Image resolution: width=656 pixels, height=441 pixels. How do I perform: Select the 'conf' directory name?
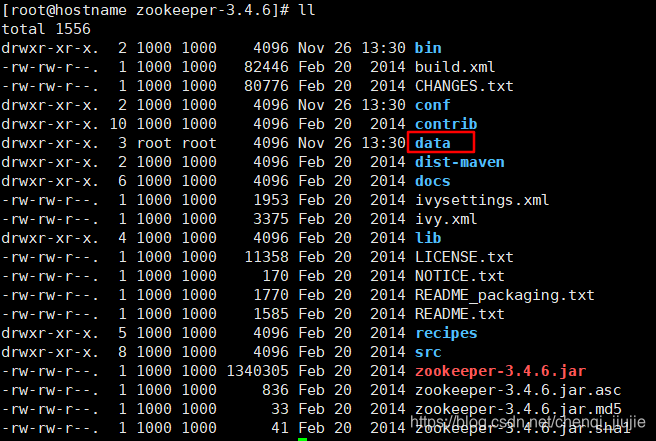433,105
